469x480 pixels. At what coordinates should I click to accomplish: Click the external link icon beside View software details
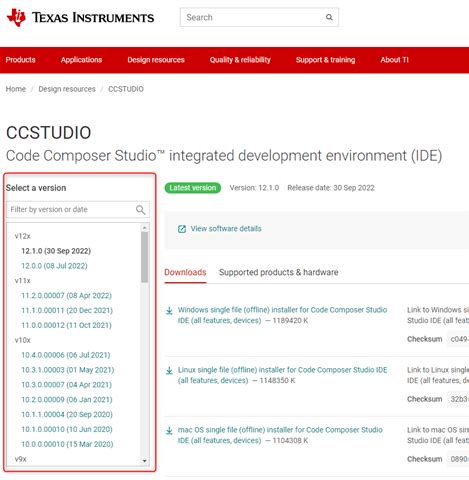182,229
